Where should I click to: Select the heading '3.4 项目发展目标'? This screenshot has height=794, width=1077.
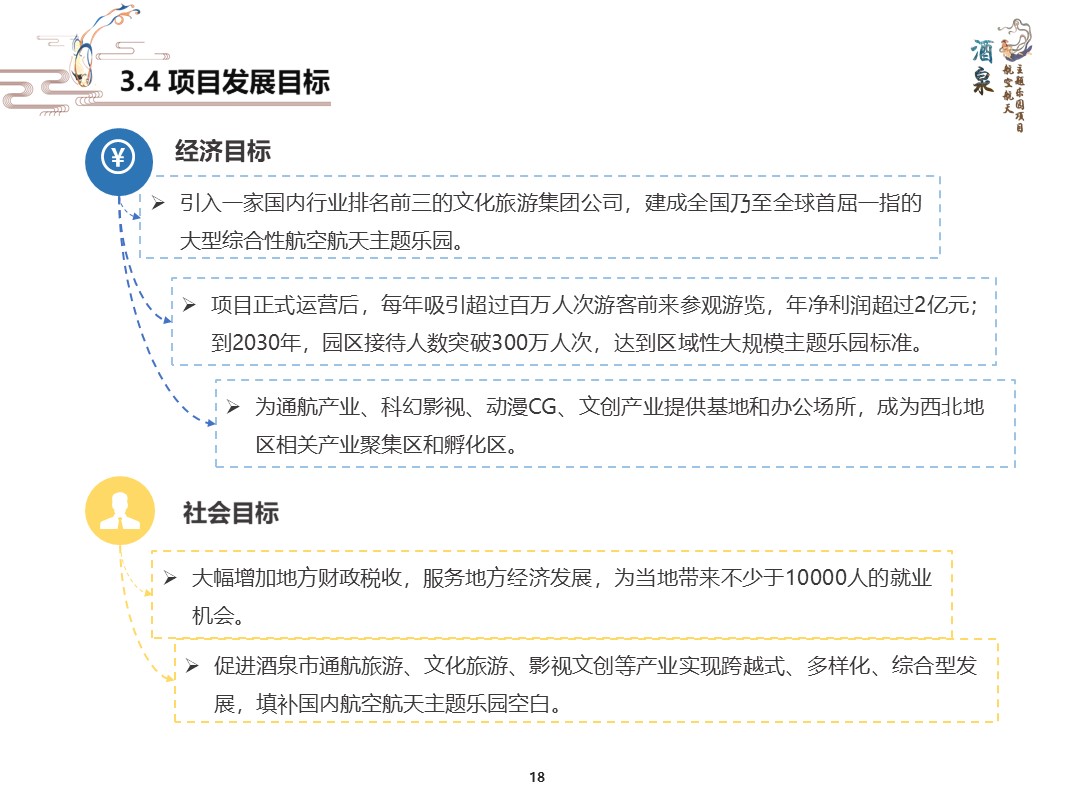[225, 82]
